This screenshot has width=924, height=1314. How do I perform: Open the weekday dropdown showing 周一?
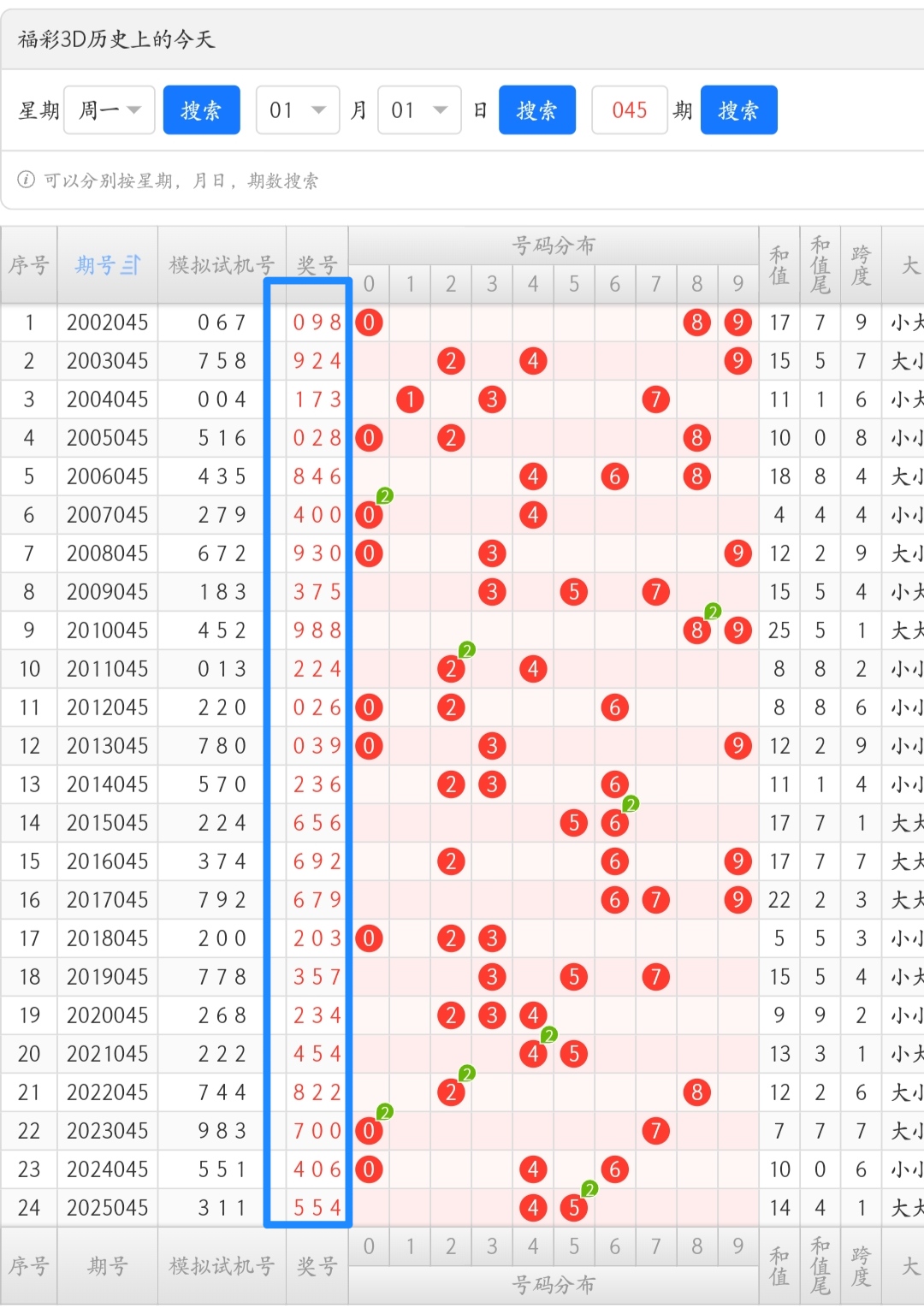click(x=110, y=110)
